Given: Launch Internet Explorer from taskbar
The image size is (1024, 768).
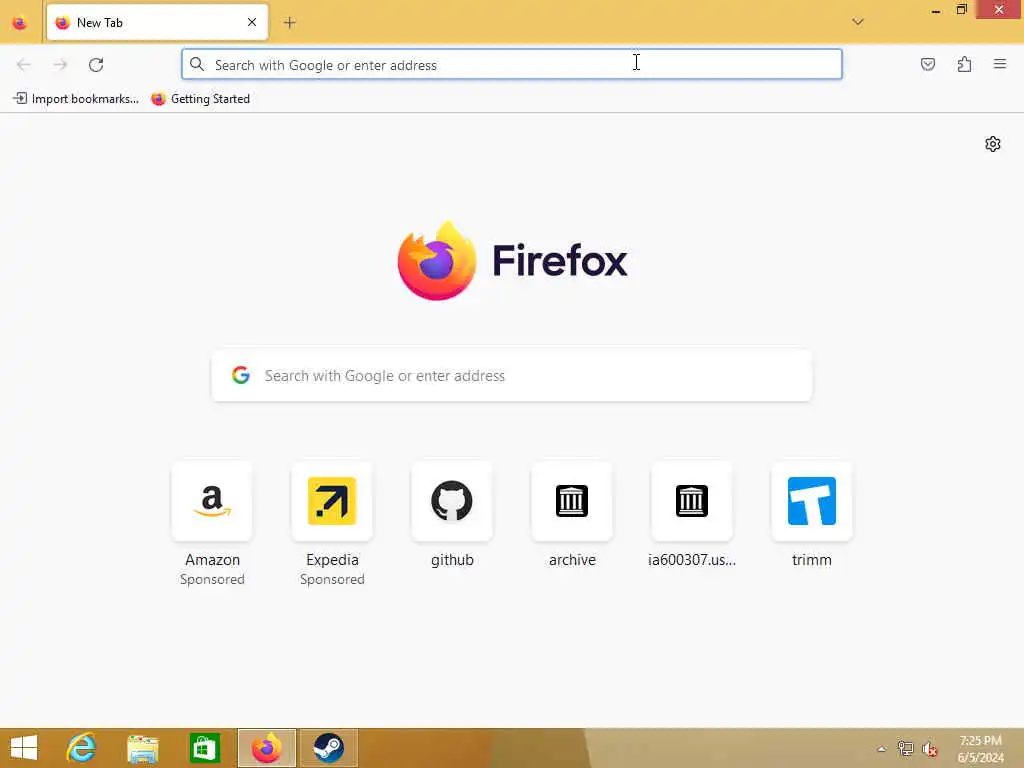Looking at the screenshot, I should point(82,748).
